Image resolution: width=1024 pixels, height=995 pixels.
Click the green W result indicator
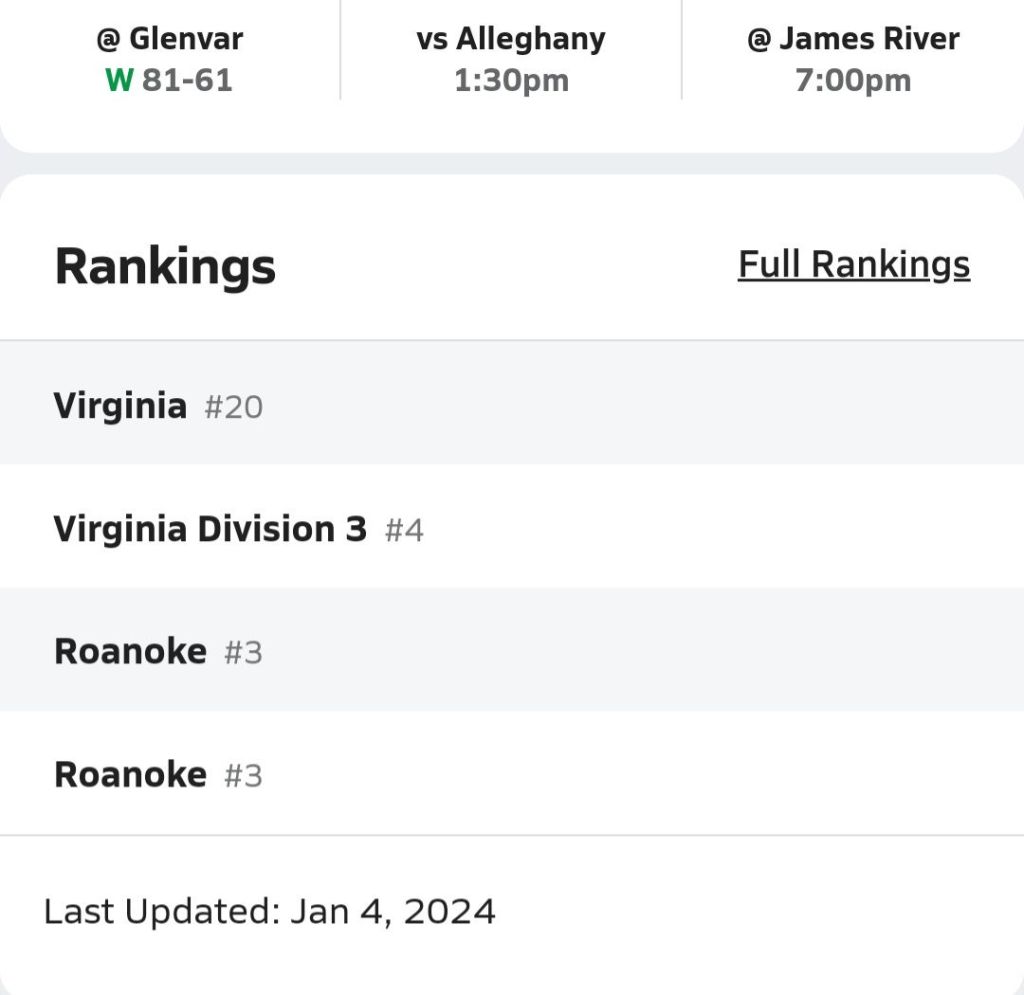(x=118, y=80)
